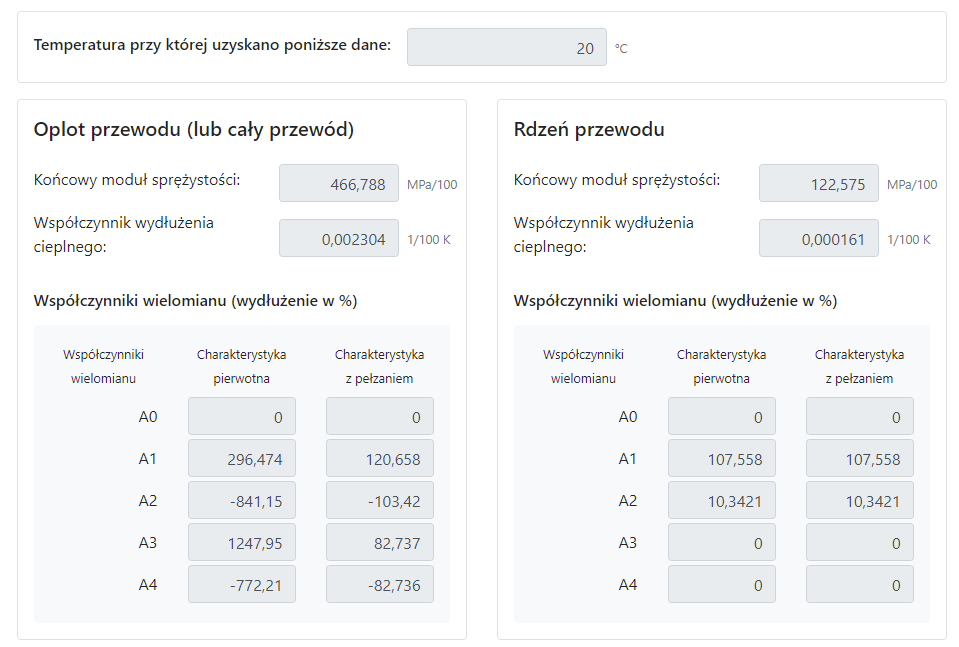The width and height of the screenshot is (959, 647).
Task: Click Oplot współczynnik wydłużenia cieplnego field
Action: 338,238
